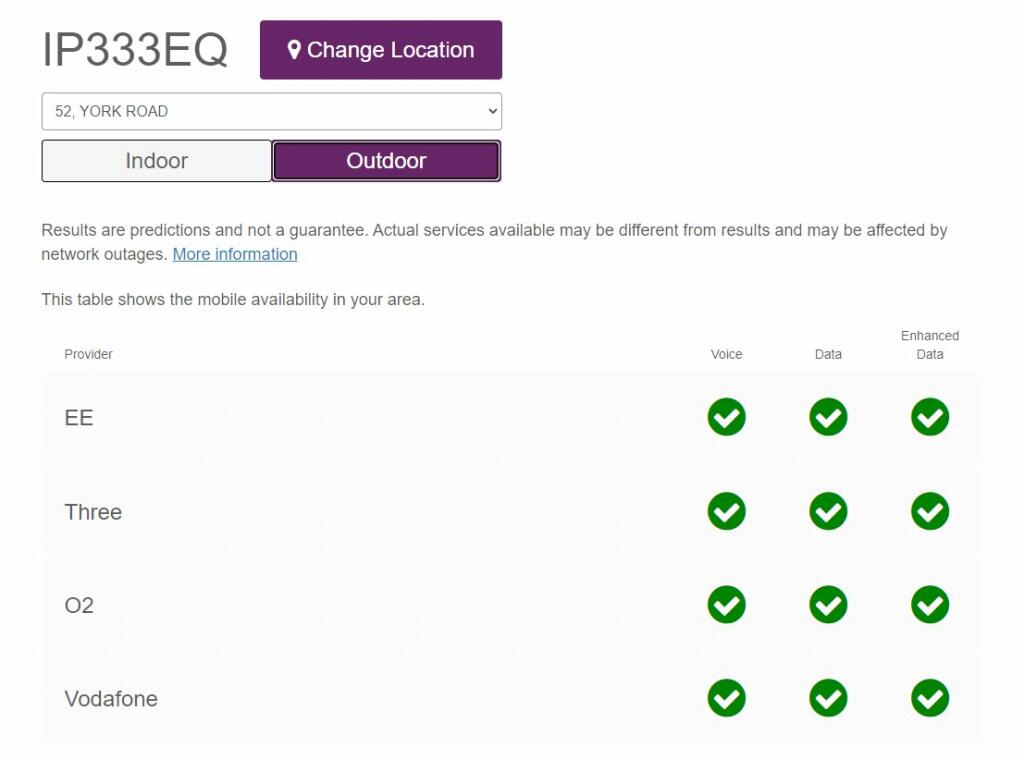1024x760 pixels.
Task: Click the Enhanced Data column header
Action: pyautogui.click(x=929, y=345)
